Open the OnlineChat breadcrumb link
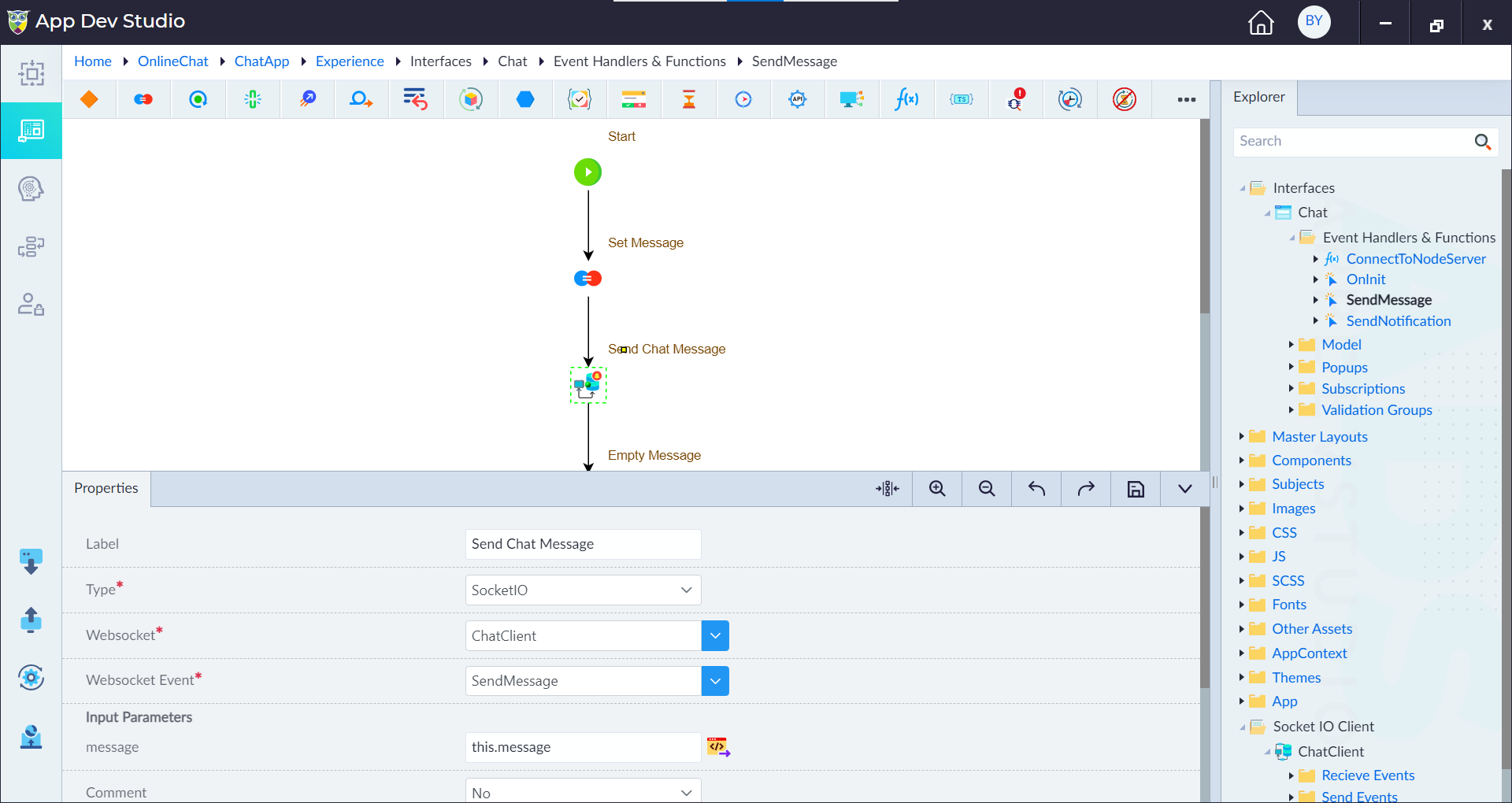 (x=173, y=61)
